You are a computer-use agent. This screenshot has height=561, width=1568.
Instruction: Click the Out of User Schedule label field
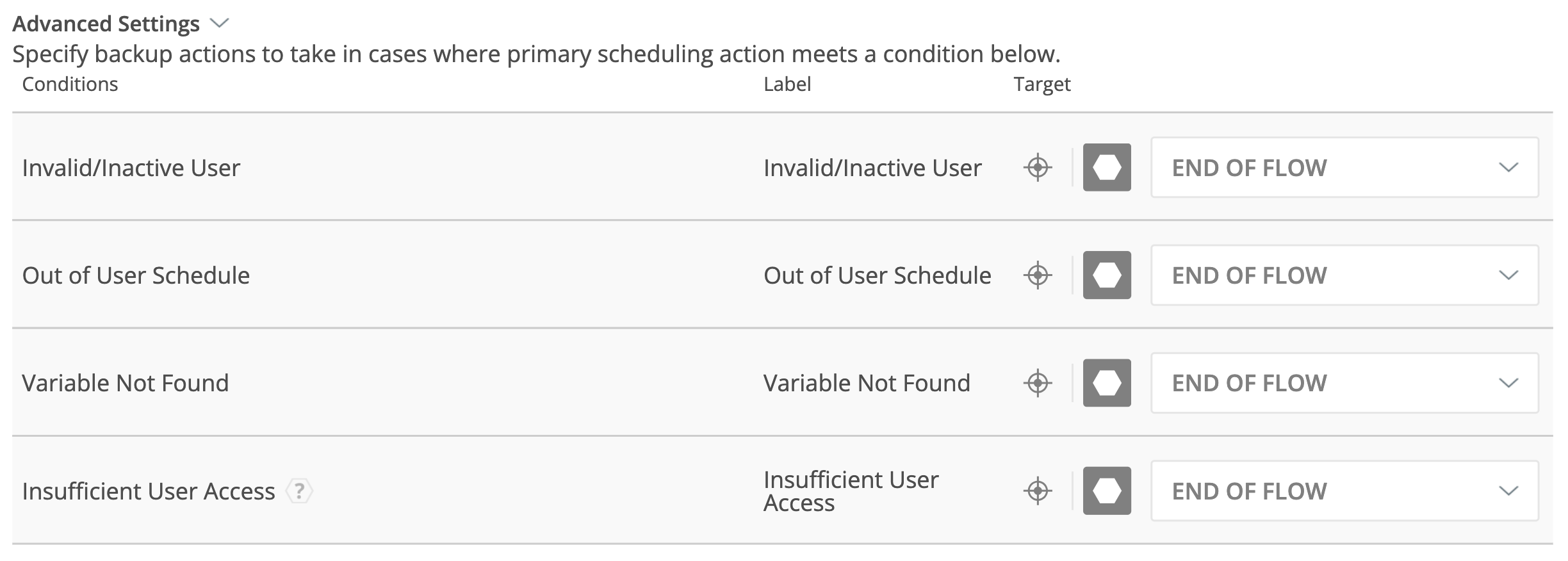pos(877,275)
